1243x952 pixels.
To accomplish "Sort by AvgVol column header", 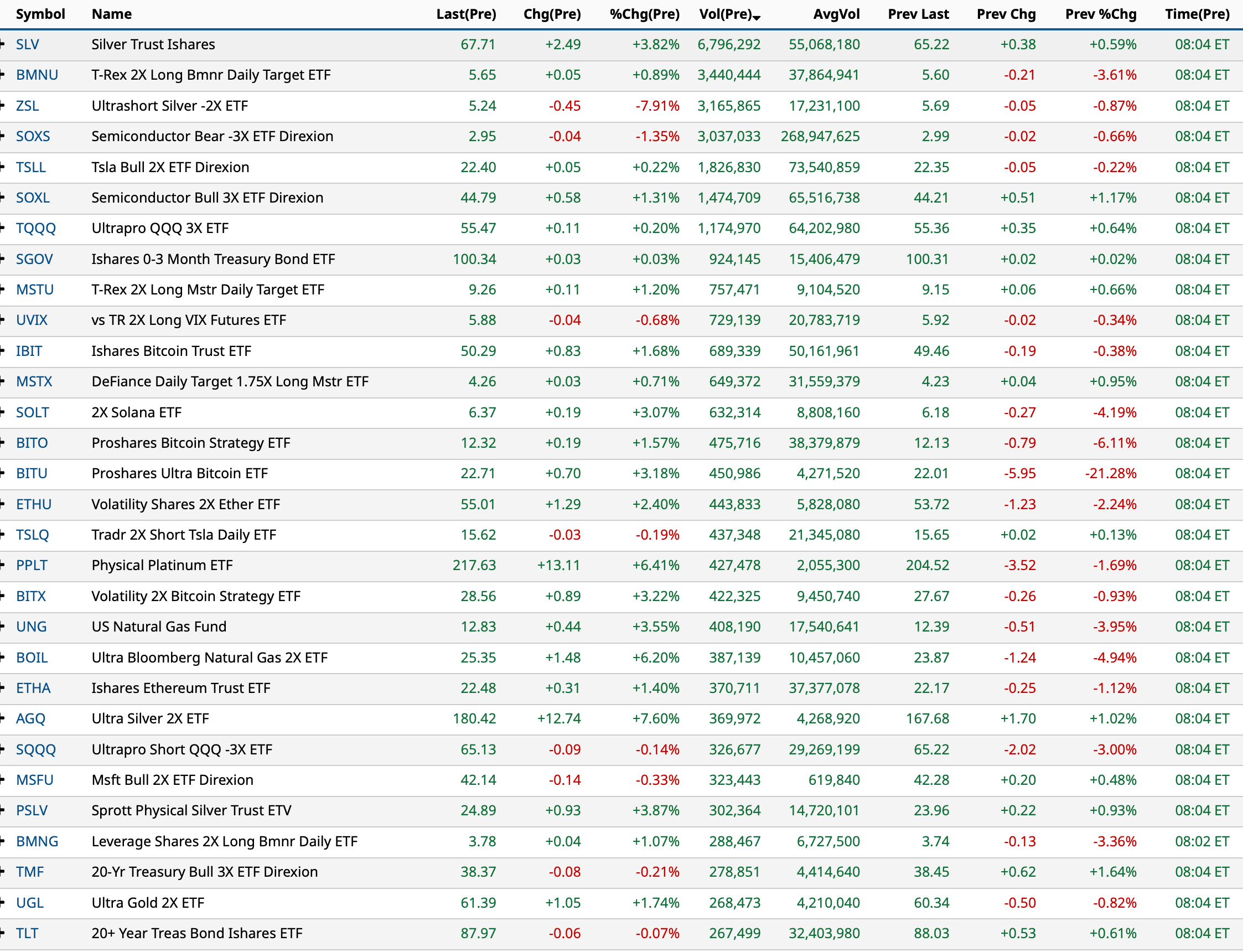I will point(836,14).
